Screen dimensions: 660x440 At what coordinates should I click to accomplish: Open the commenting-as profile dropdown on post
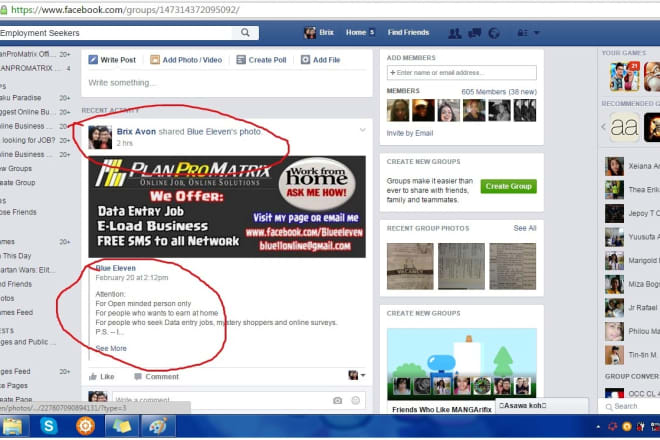[357, 375]
